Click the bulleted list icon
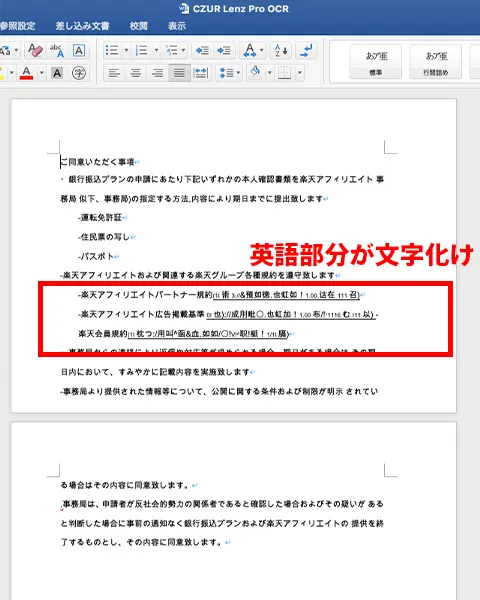This screenshot has width=480, height=600. 112,50
